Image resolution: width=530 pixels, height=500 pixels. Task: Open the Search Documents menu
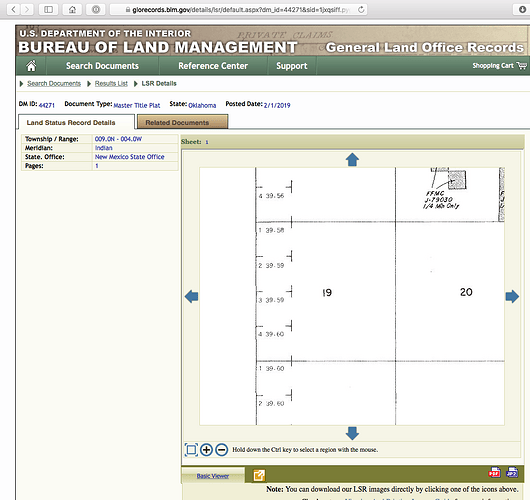click(102, 66)
